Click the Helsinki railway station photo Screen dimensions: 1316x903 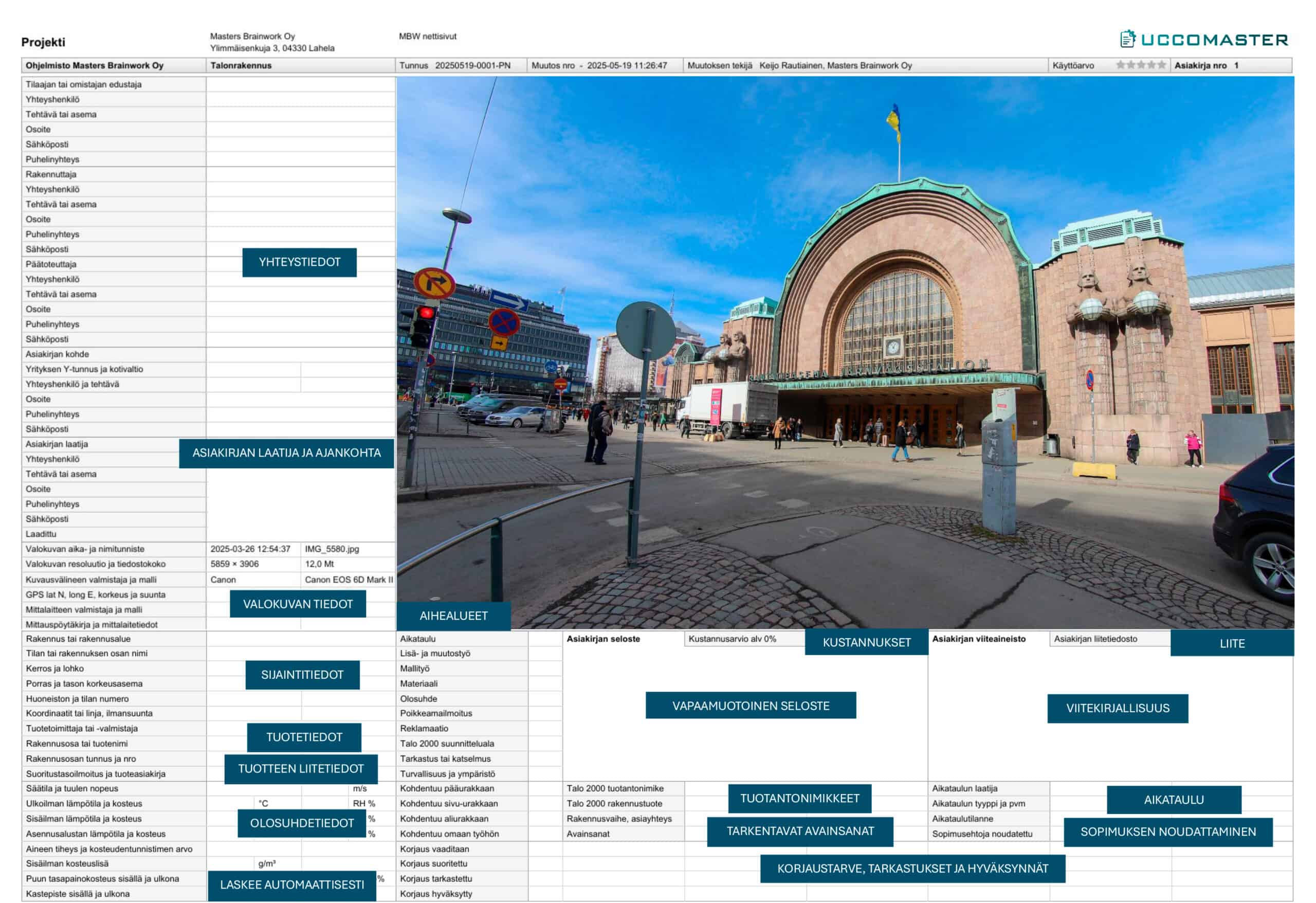tap(845, 351)
